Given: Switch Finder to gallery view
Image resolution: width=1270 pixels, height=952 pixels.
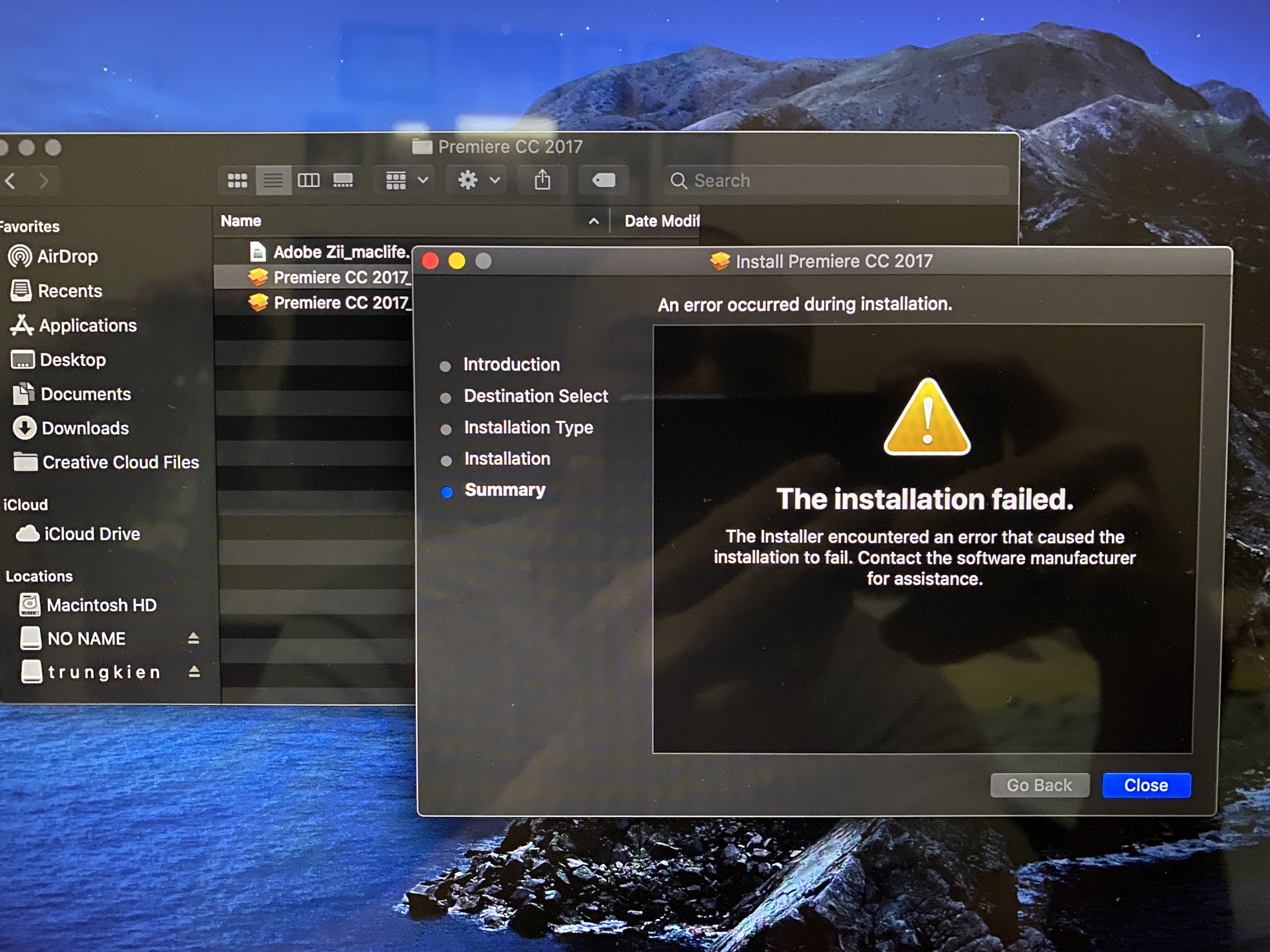Looking at the screenshot, I should 343,181.
